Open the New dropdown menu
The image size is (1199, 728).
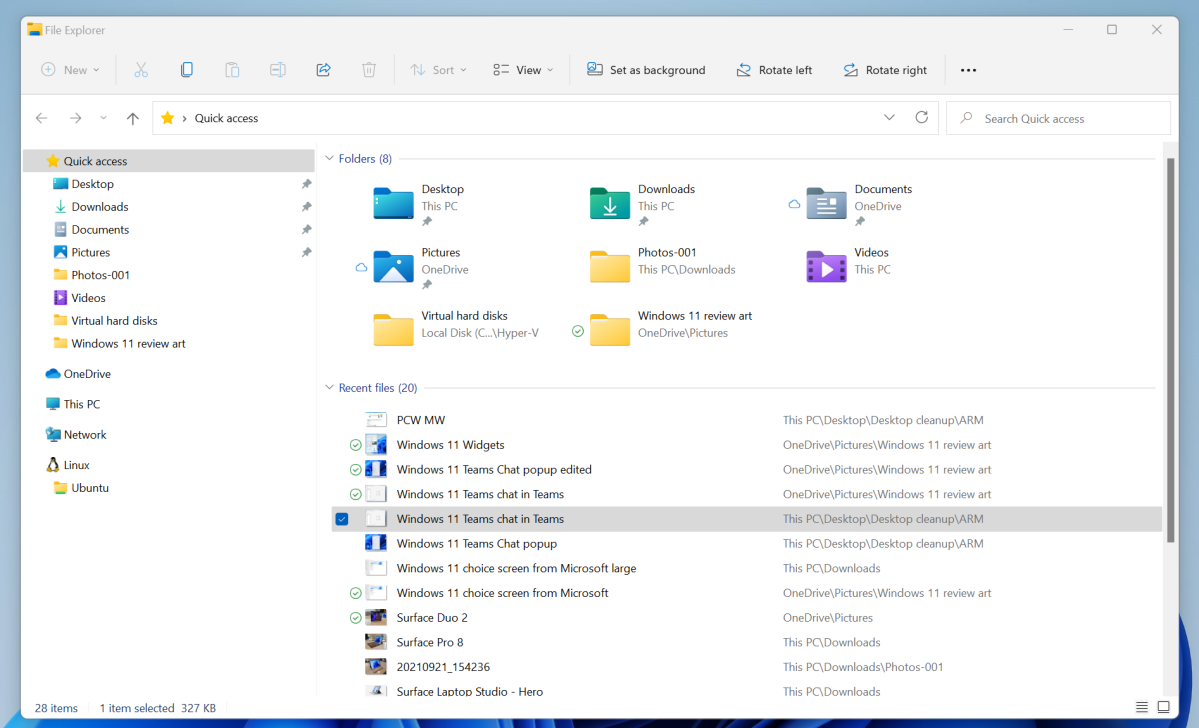(70, 70)
